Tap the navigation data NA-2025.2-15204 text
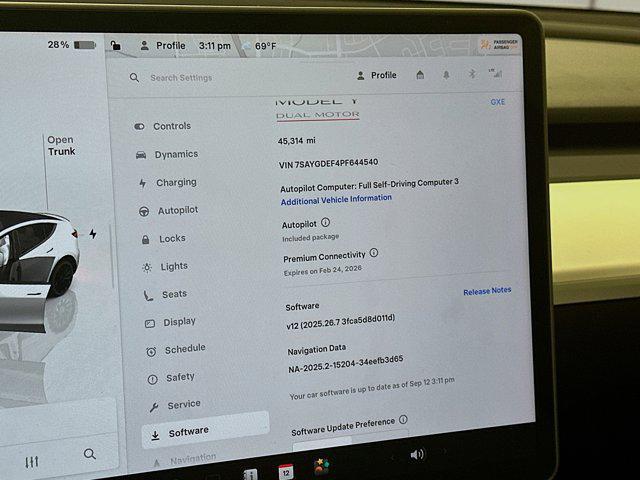 click(346, 364)
